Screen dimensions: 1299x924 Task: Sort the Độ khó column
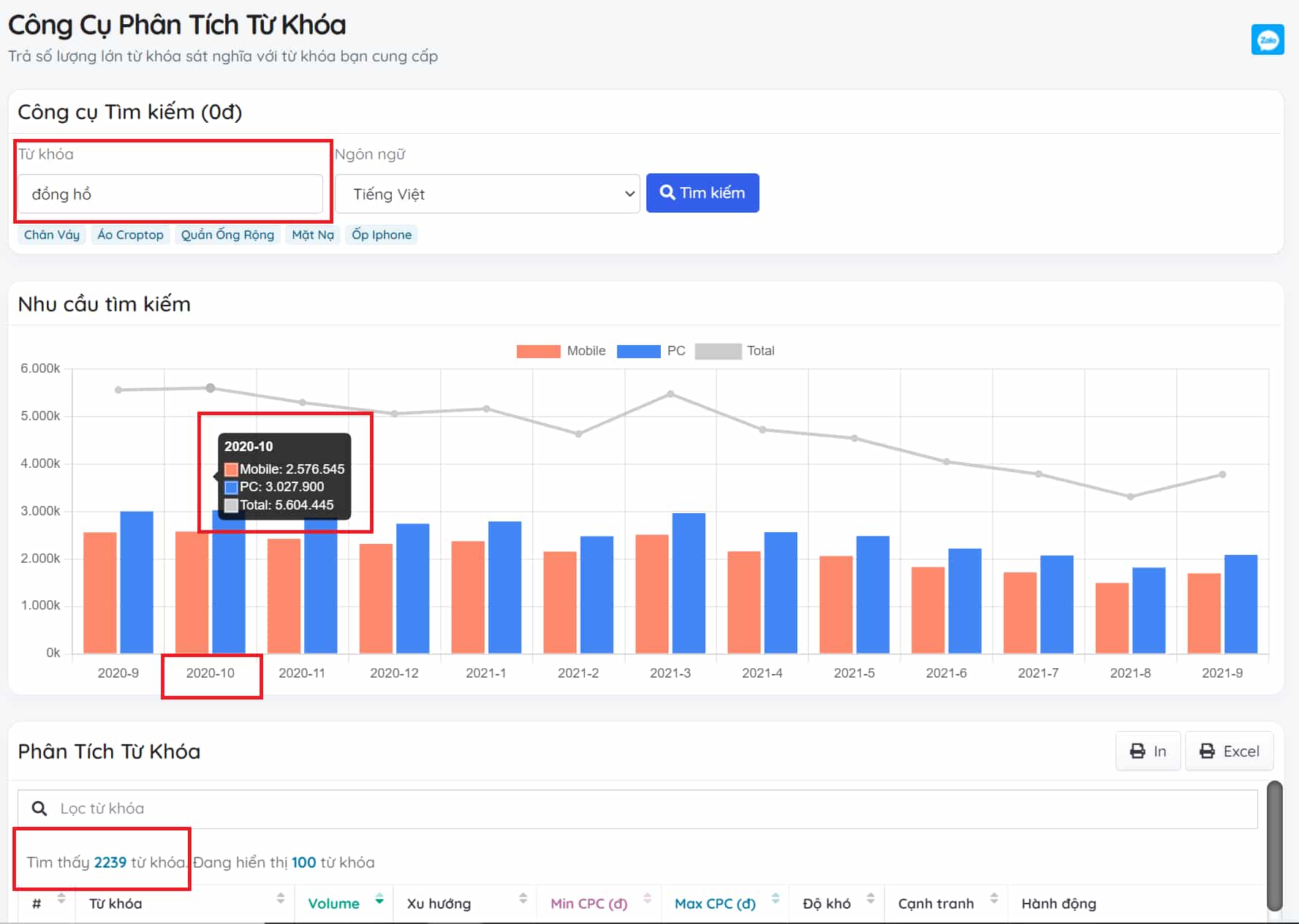point(870,899)
